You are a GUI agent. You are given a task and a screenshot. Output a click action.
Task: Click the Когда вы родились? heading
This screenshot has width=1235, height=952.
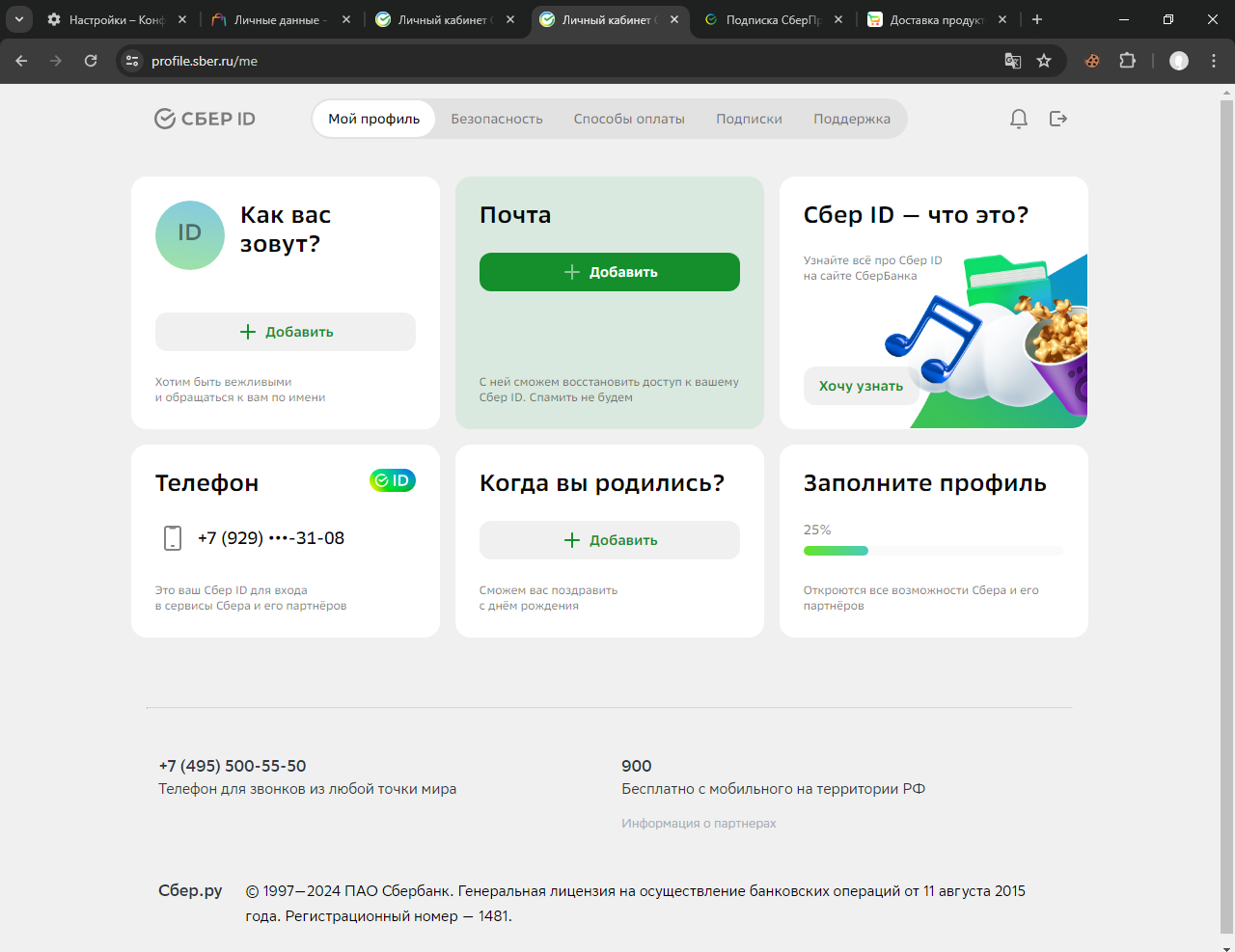point(602,483)
